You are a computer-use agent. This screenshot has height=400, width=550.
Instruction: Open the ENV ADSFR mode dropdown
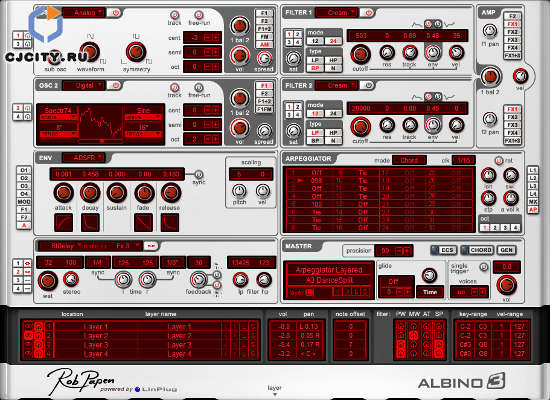tap(84, 158)
